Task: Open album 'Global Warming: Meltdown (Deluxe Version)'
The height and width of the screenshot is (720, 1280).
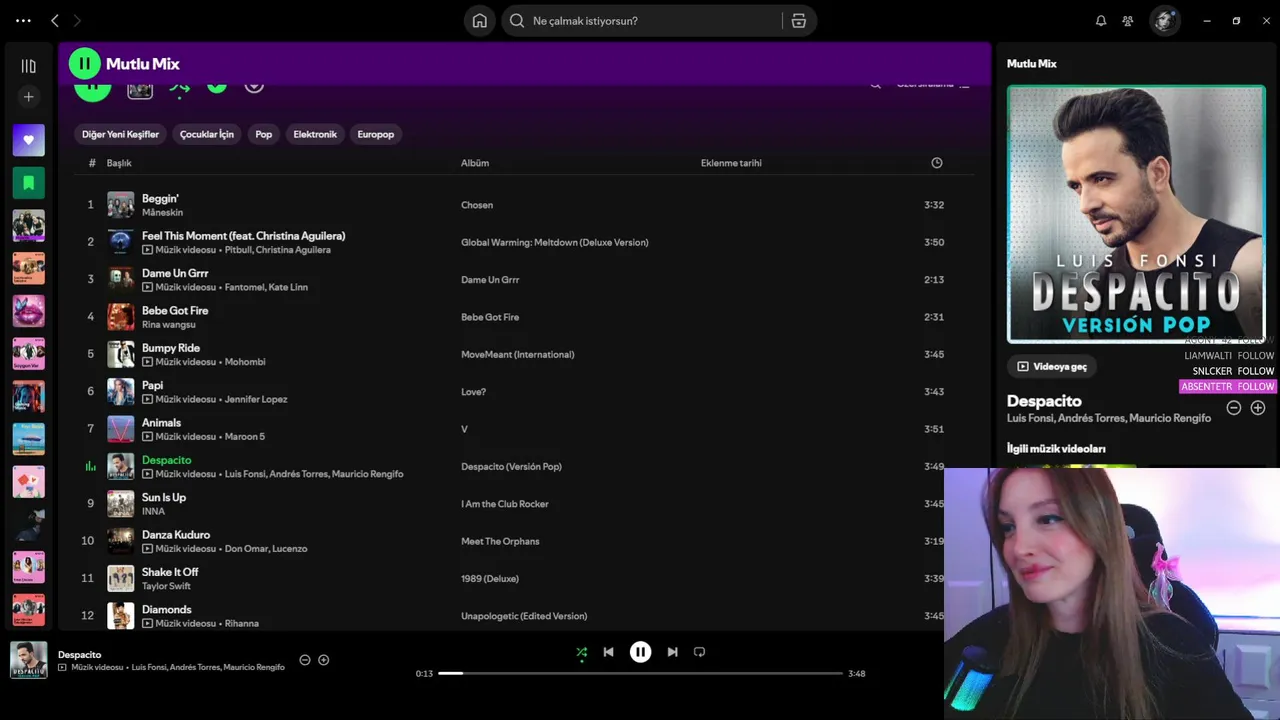Action: 555,242
